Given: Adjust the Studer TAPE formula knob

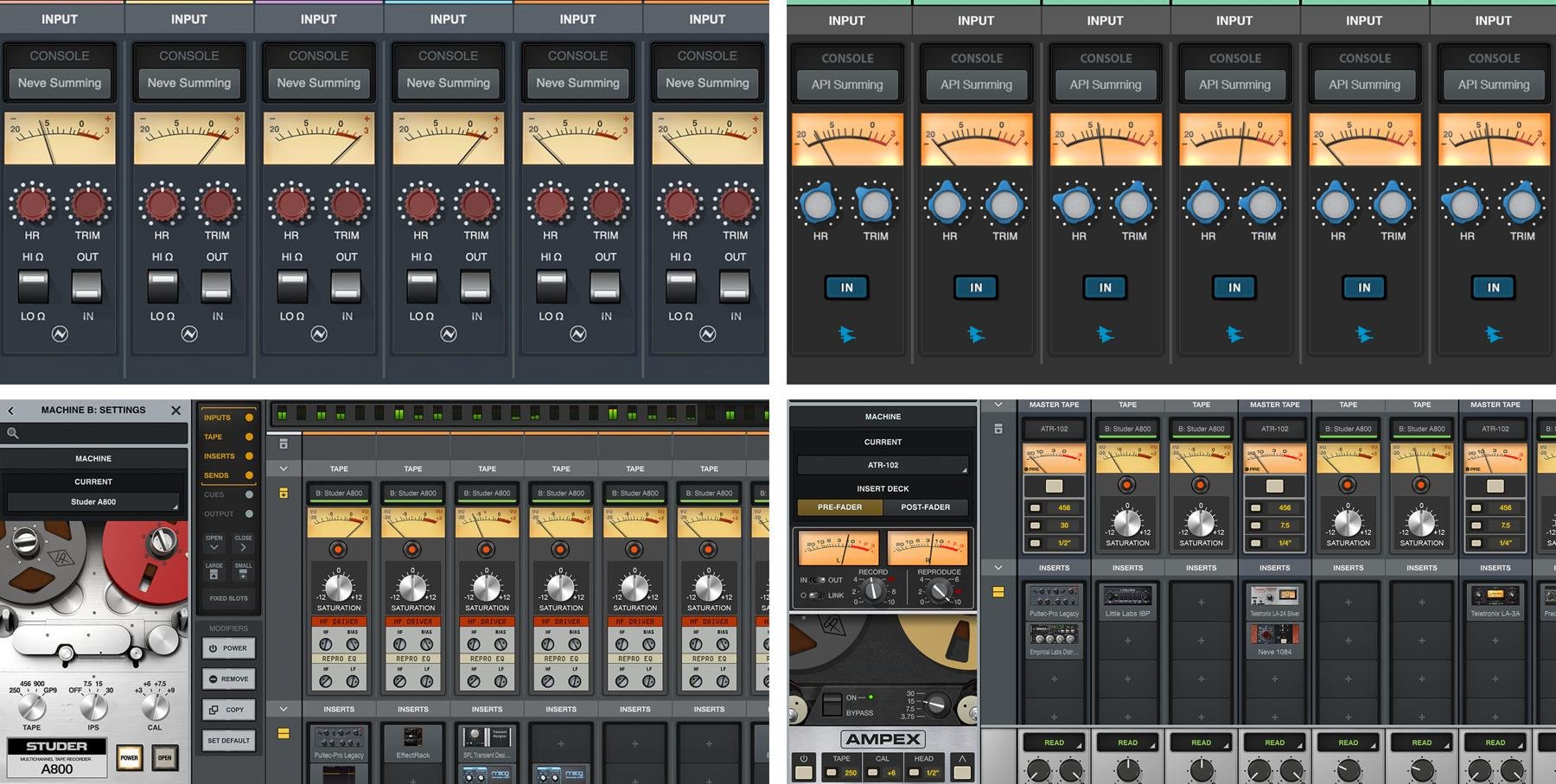Looking at the screenshot, I should point(31,706).
